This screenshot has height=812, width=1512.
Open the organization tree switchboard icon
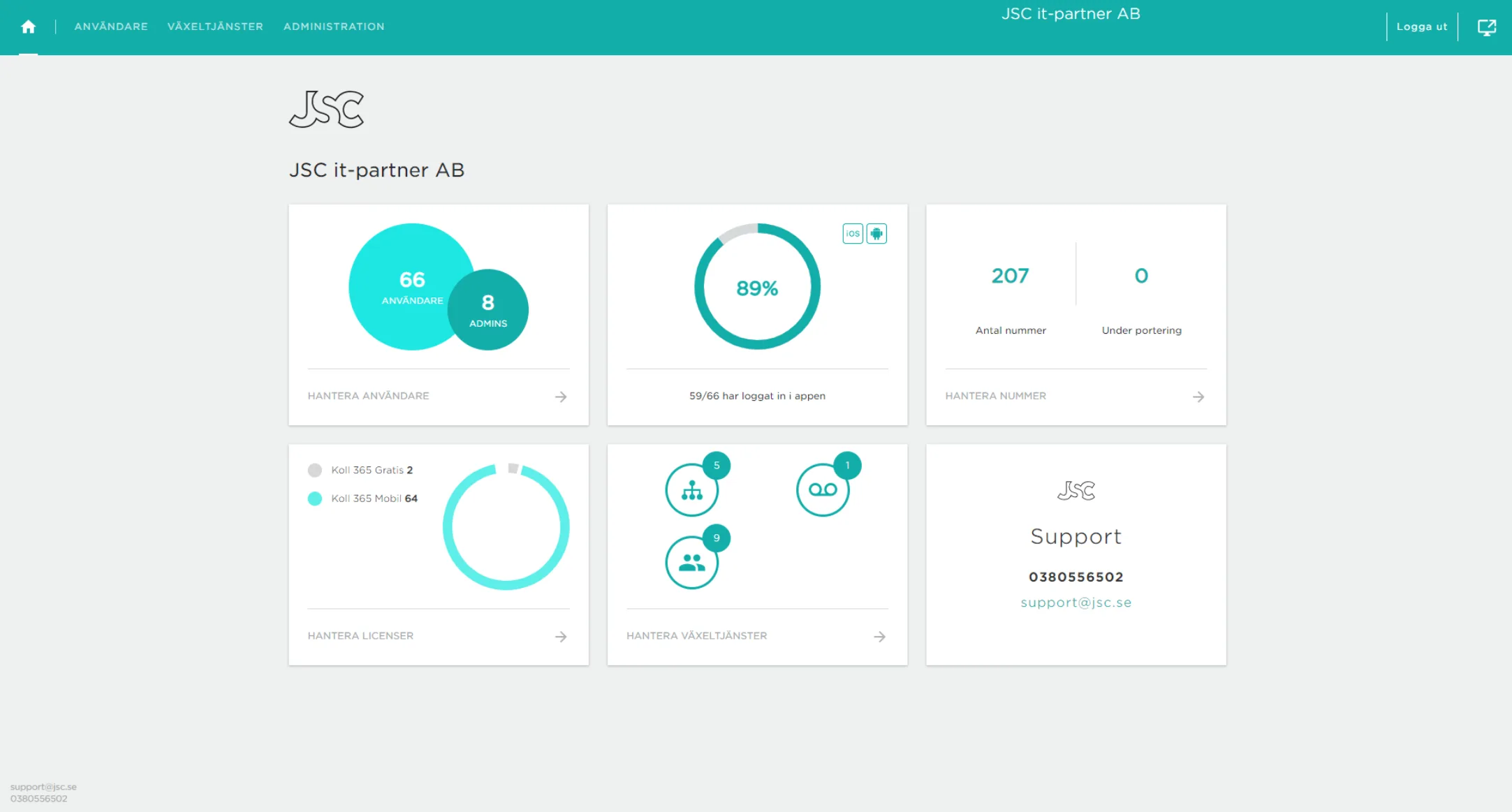691,490
